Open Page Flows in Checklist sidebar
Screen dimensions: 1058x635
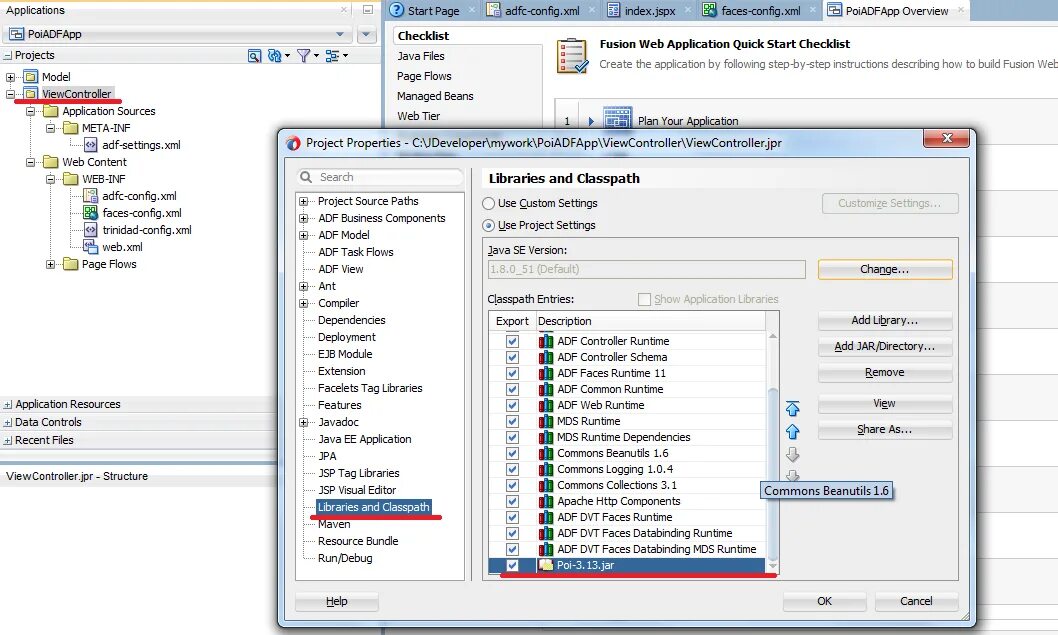[x=424, y=76]
